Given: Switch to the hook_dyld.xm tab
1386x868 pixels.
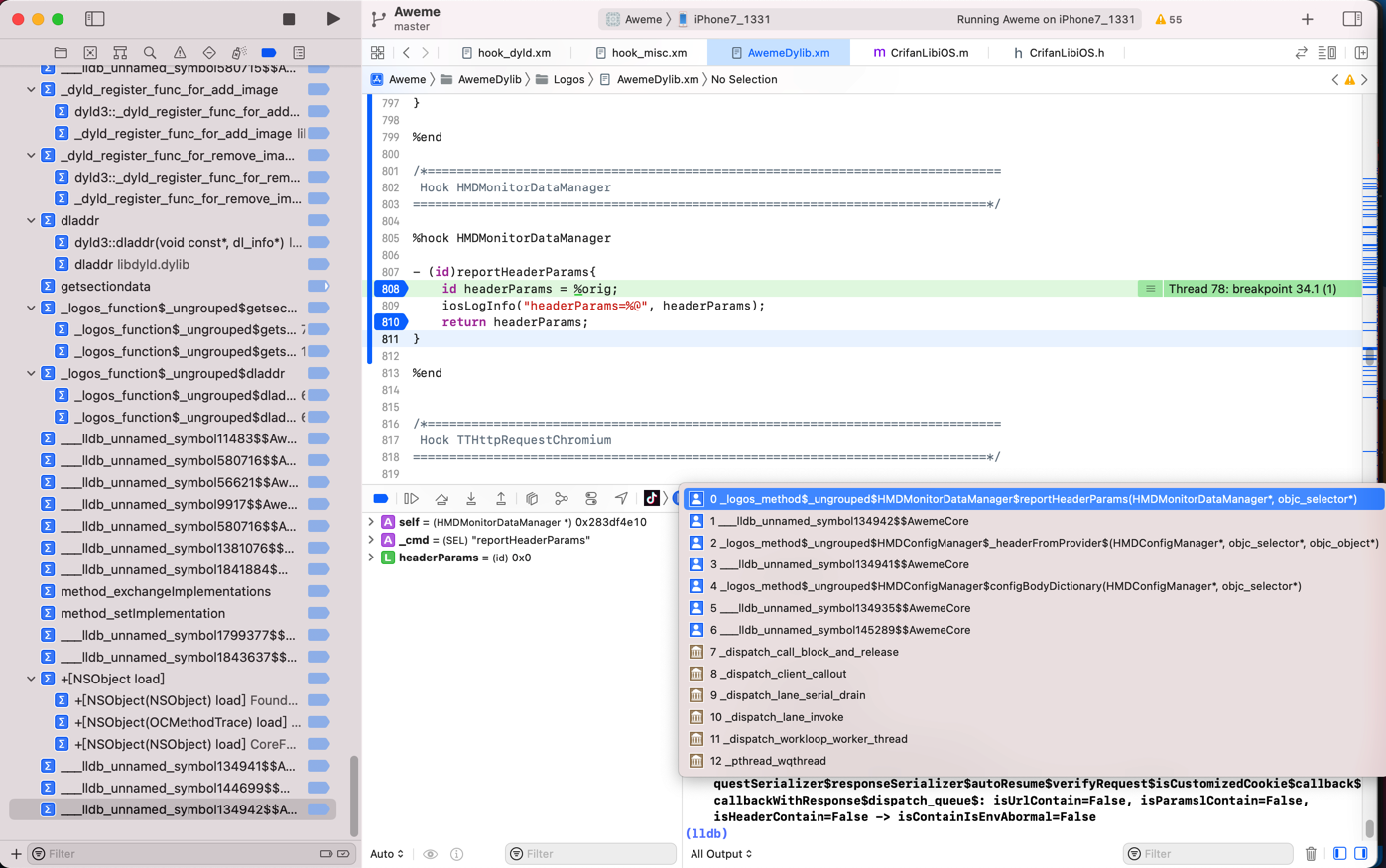Looking at the screenshot, I should click(x=506, y=53).
